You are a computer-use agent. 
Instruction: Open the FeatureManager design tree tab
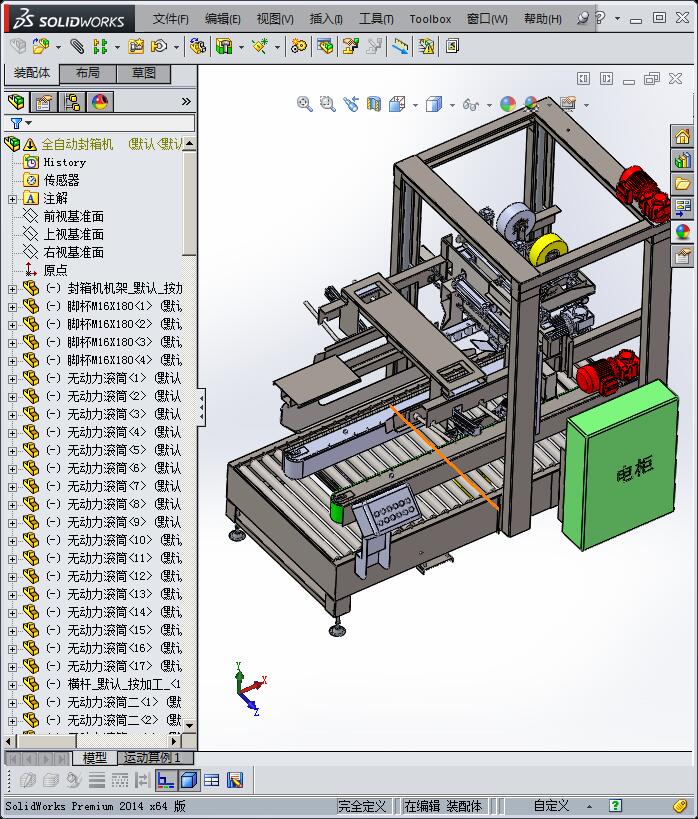[x=16, y=101]
